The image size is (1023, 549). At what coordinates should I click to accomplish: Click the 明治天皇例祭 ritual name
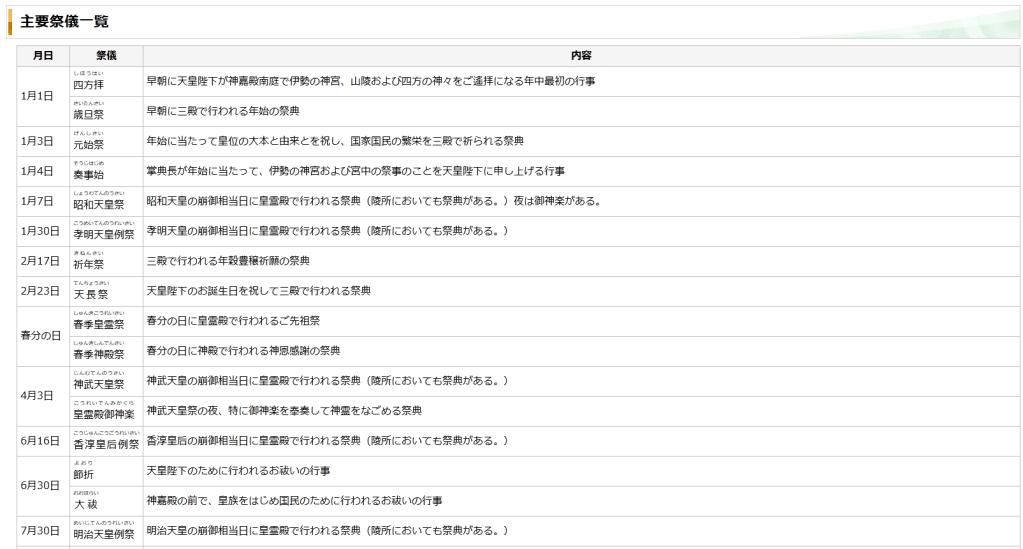104,533
